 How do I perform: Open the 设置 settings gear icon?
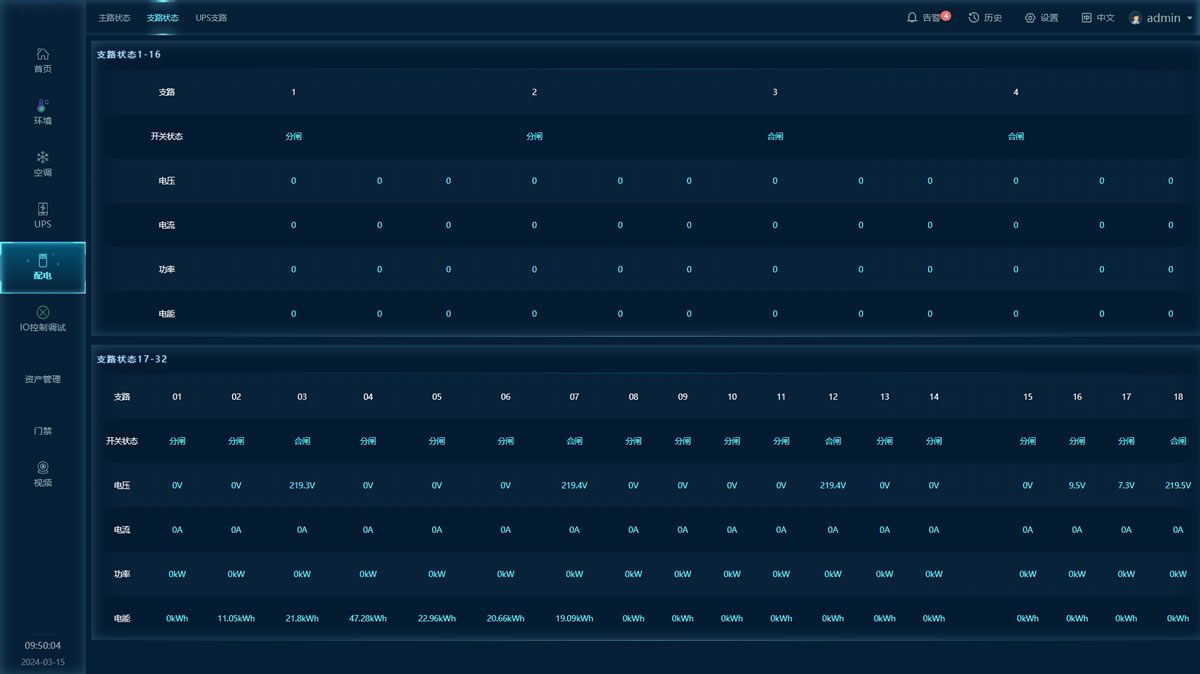[x=1030, y=18]
